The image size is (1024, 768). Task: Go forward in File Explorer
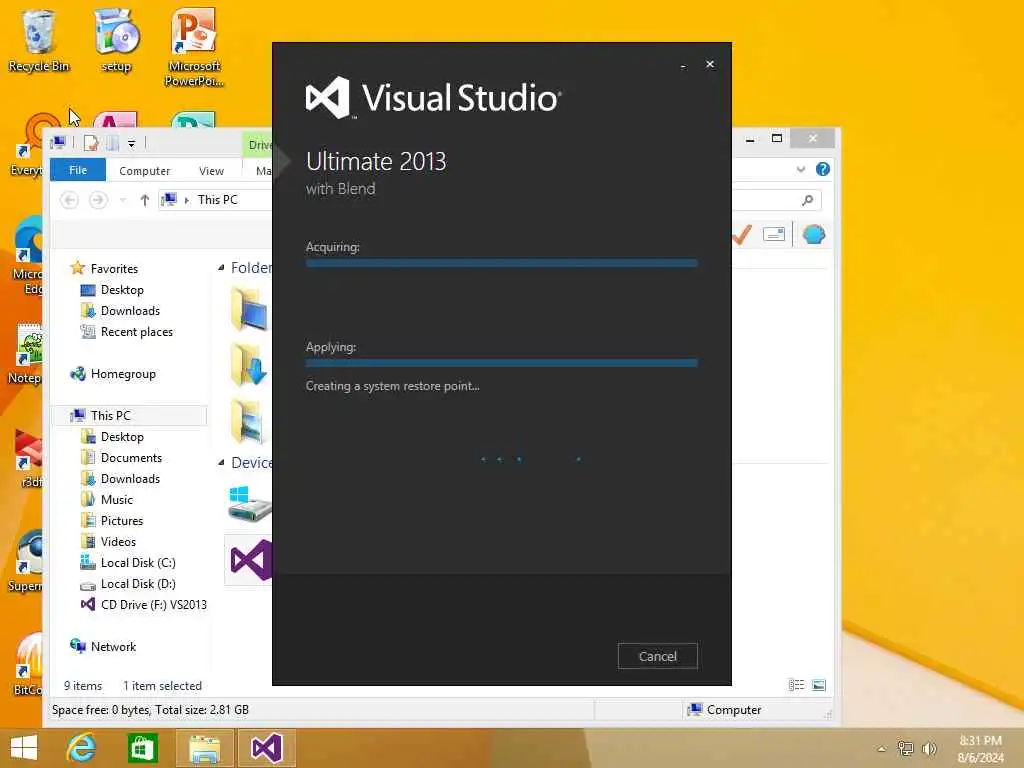(98, 200)
